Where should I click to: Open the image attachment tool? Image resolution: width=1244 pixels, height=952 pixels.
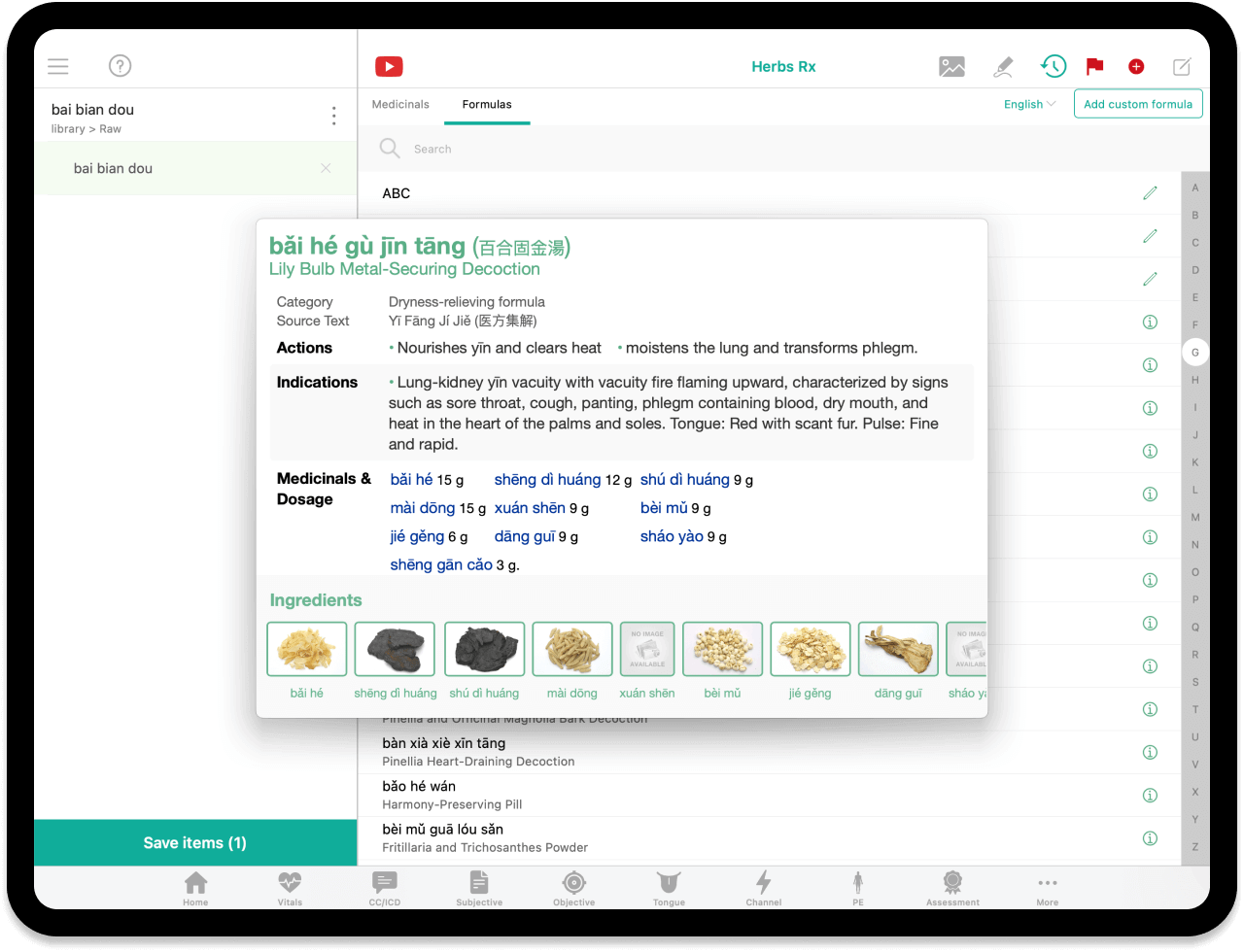951,66
